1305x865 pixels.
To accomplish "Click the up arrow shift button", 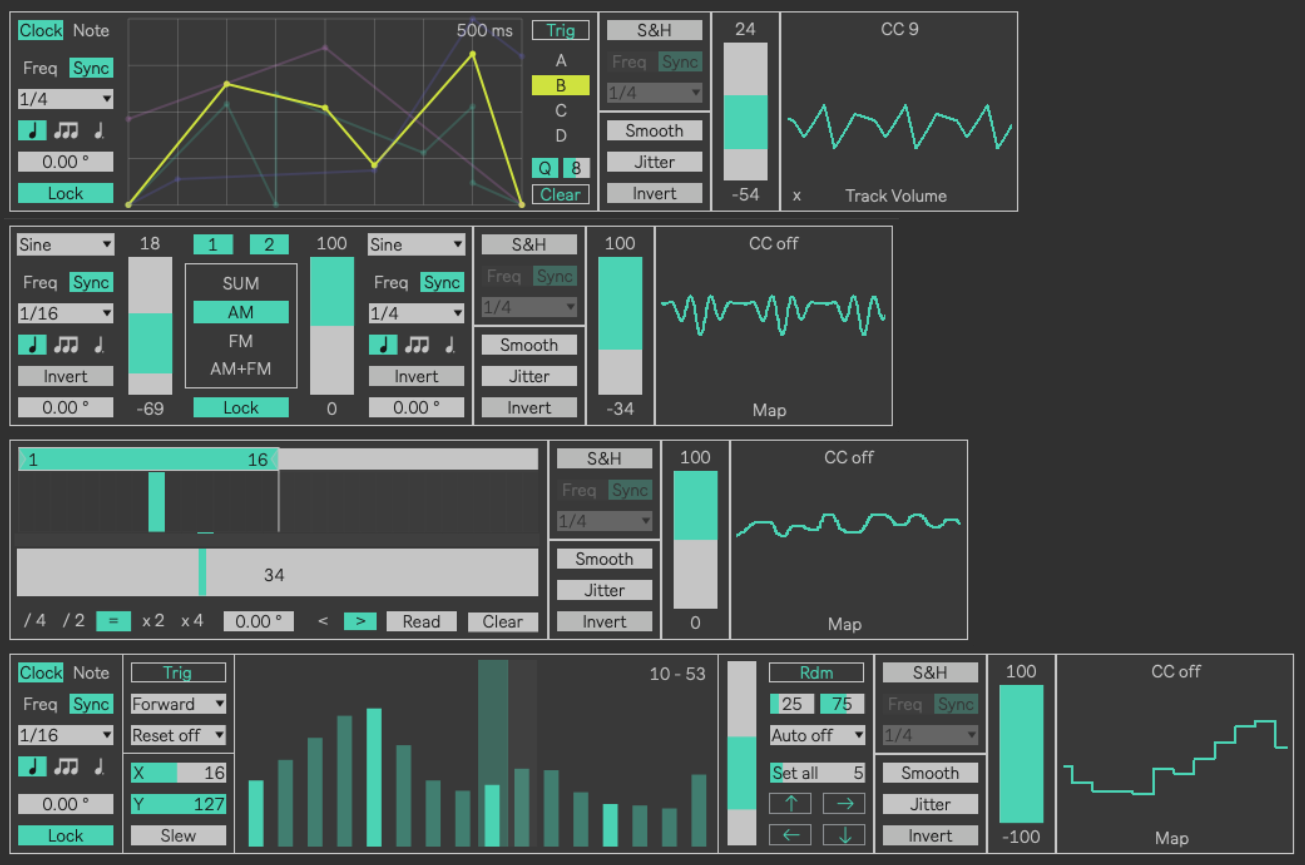I will pyautogui.click(x=790, y=803).
